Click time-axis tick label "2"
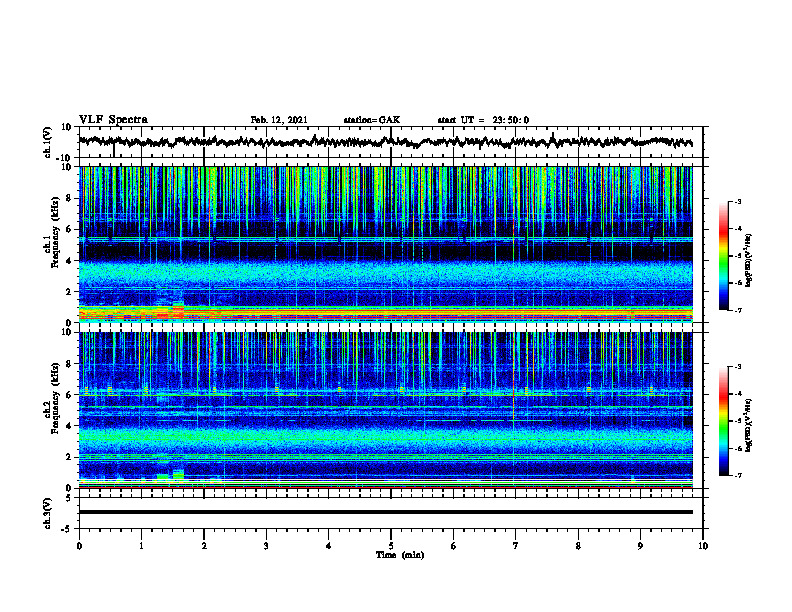 (x=204, y=546)
